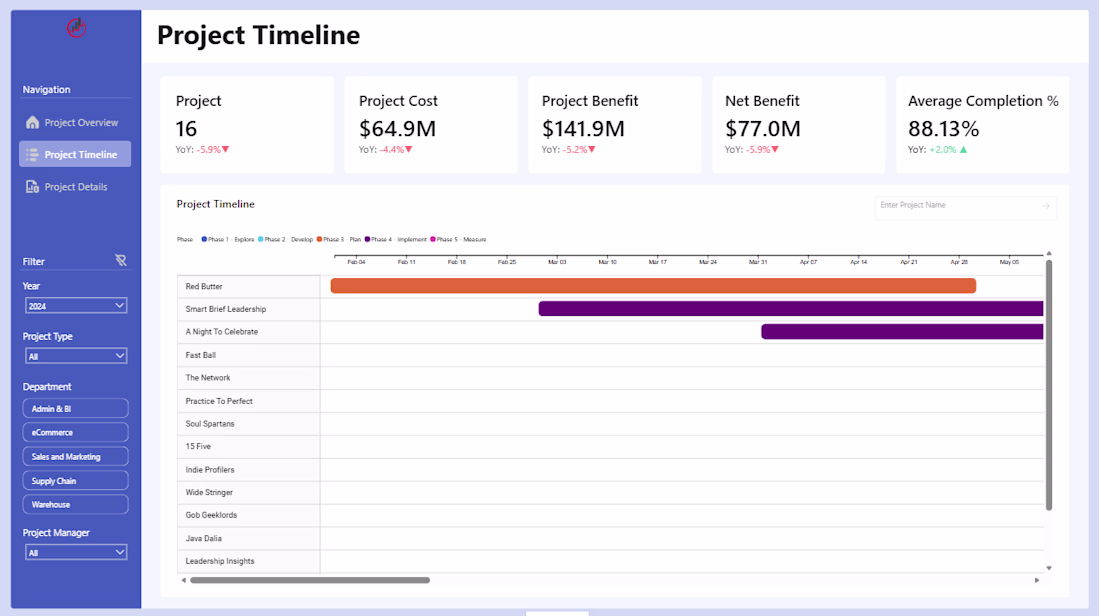
Task: Click the scroll-down arrow of the timeline
Action: pyautogui.click(x=1049, y=568)
